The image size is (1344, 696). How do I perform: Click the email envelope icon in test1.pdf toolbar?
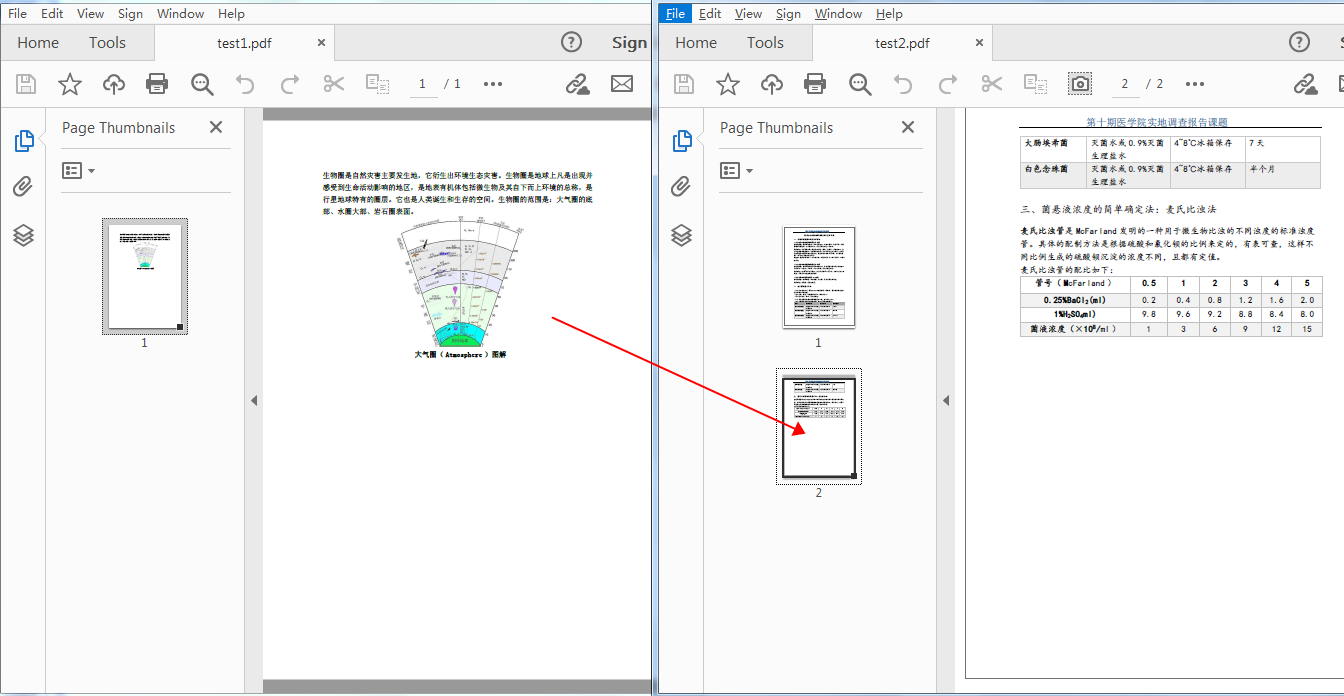[622, 84]
